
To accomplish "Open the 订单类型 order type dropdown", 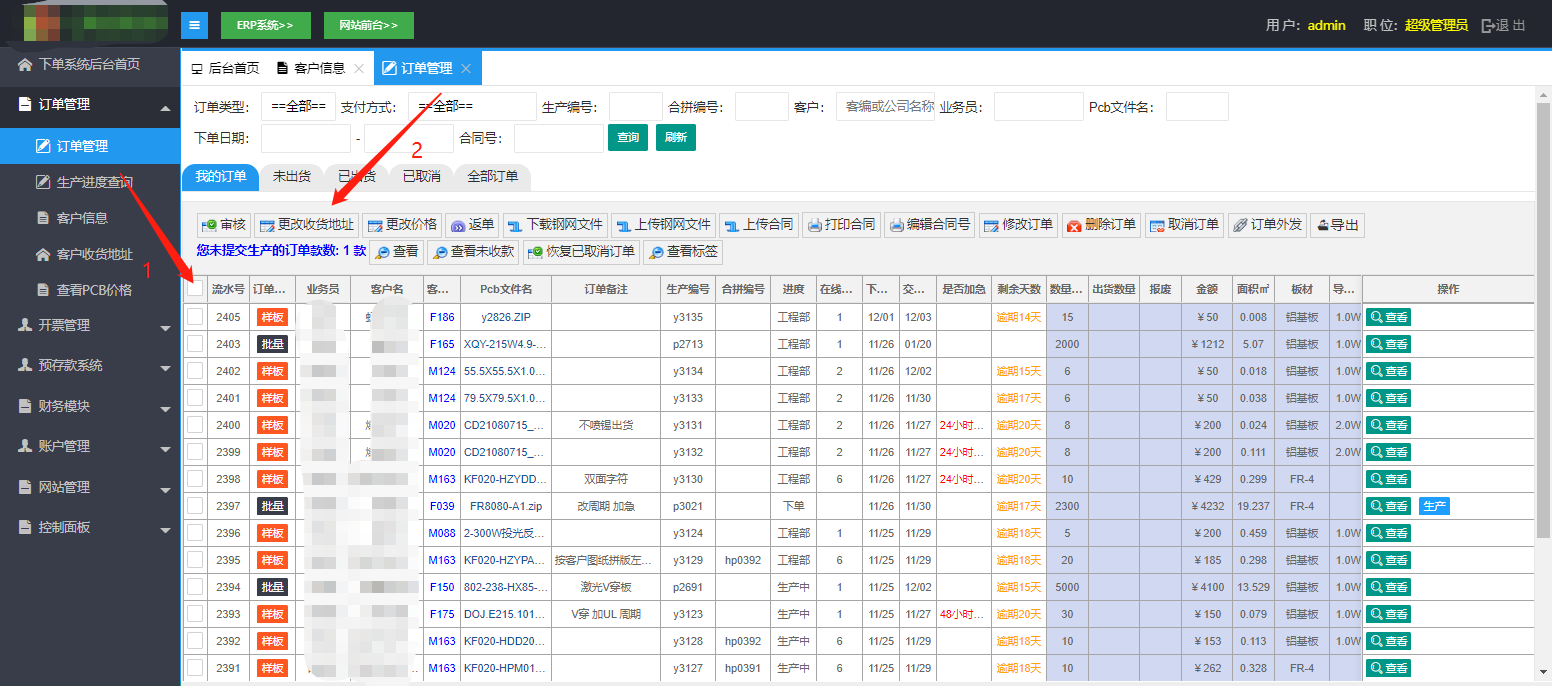I will 298,106.
